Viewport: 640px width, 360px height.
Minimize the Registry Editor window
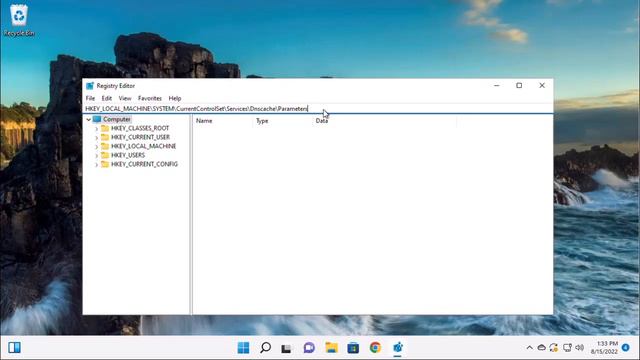[496, 86]
